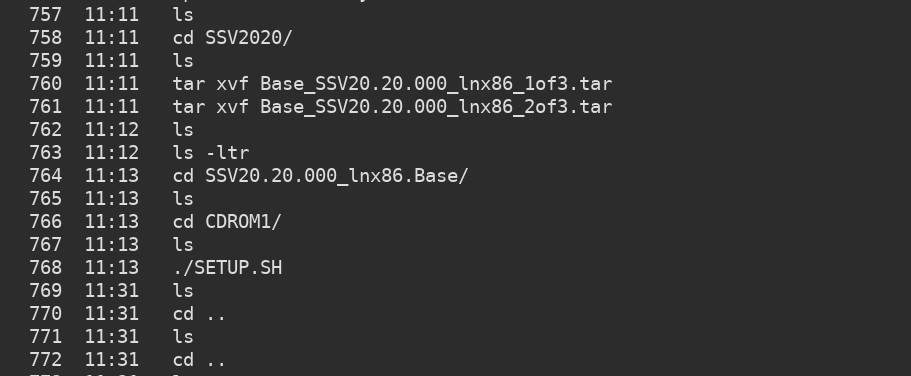Click the 'ls' command on line 765

(183, 199)
